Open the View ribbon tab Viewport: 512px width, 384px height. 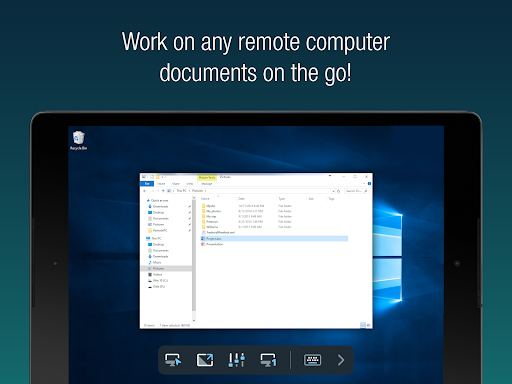click(190, 184)
